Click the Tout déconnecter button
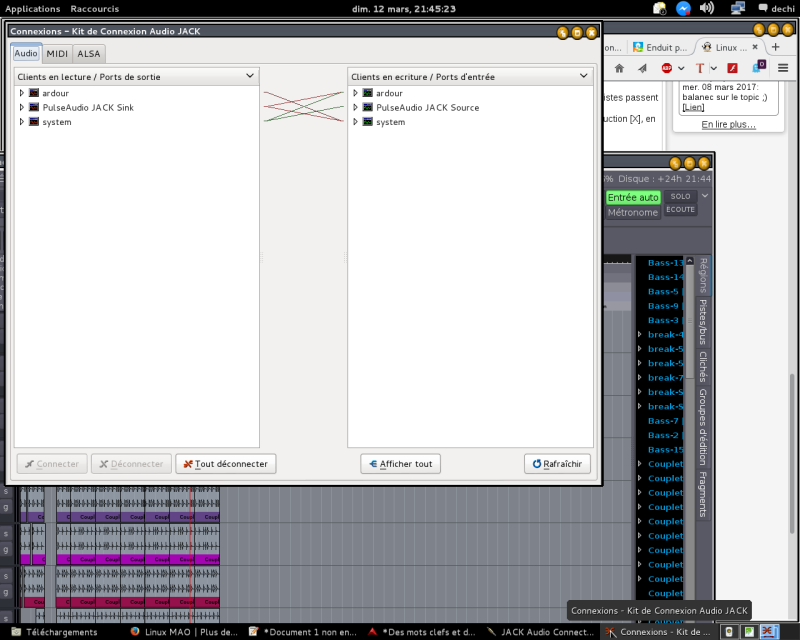 226,464
